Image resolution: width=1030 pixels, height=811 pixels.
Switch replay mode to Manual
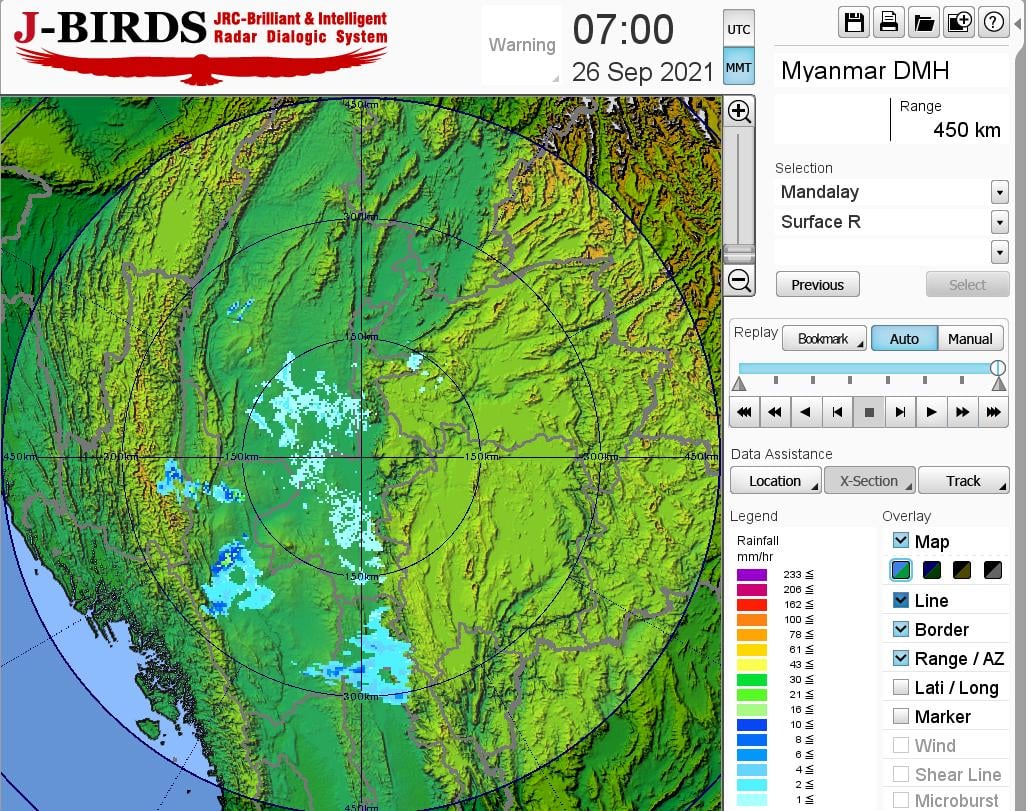tap(970, 339)
